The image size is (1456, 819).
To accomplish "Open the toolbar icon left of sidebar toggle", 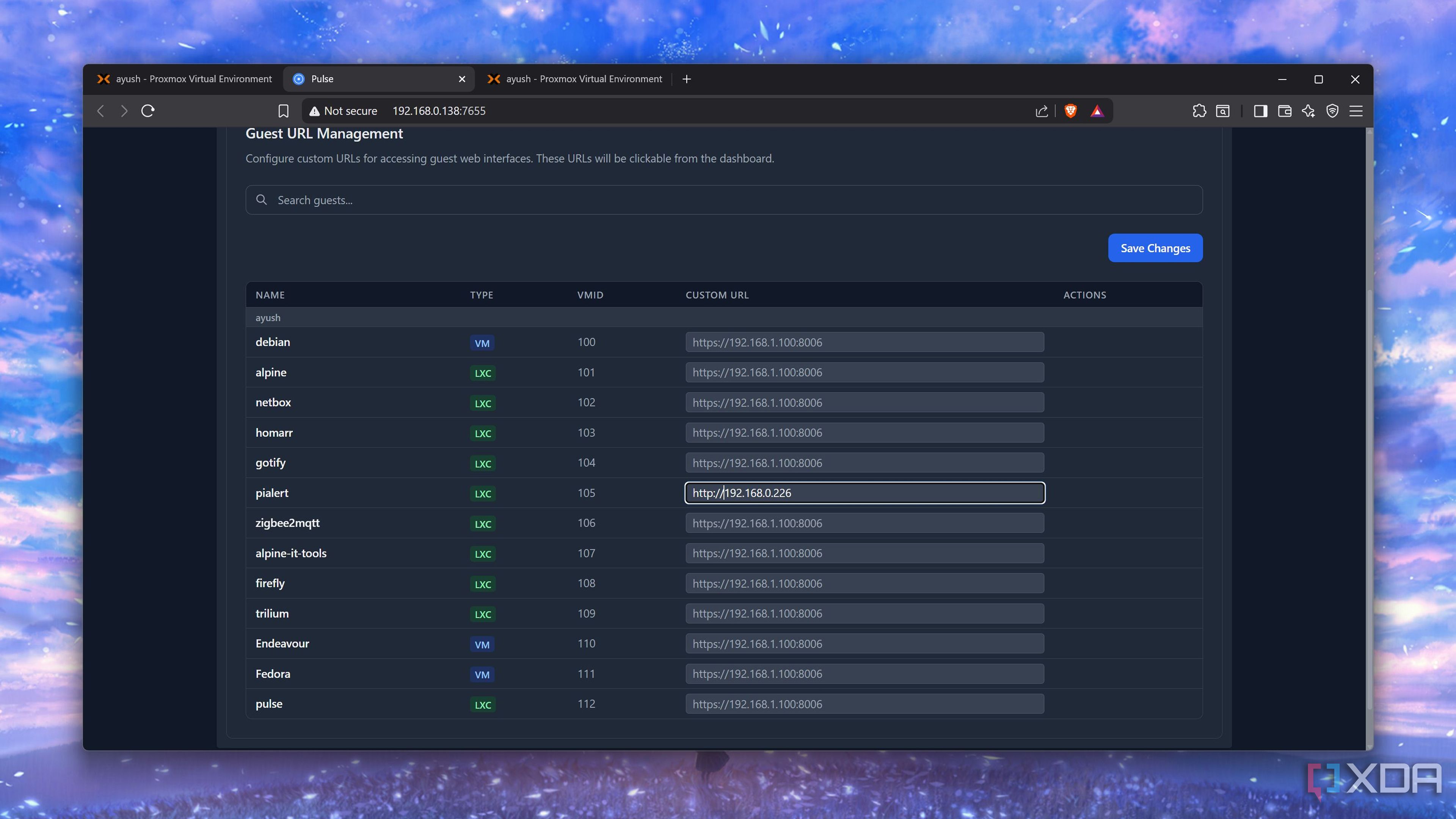I will pyautogui.click(x=1222, y=111).
